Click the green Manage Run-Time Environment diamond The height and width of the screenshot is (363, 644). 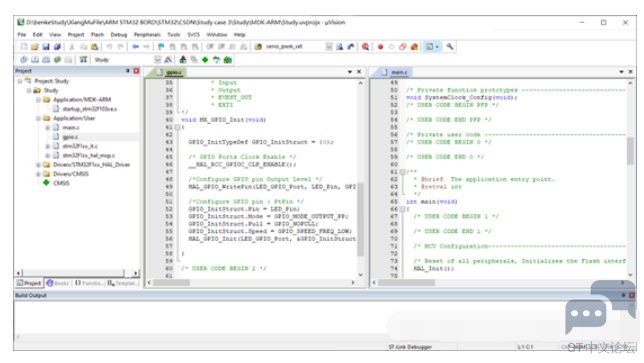coord(205,60)
